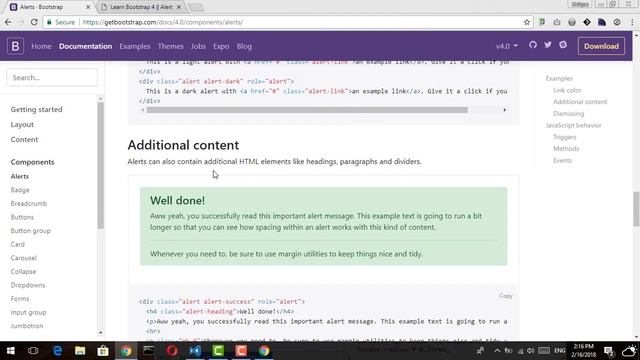Launch Microsoft Edge from the taskbar
This screenshot has height=360, width=640.
point(57,351)
